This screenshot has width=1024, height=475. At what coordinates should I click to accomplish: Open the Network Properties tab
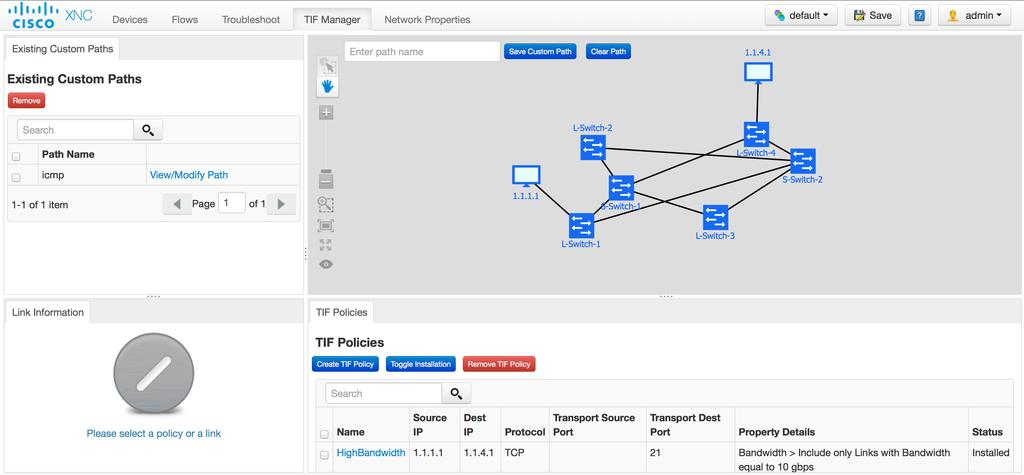427,20
